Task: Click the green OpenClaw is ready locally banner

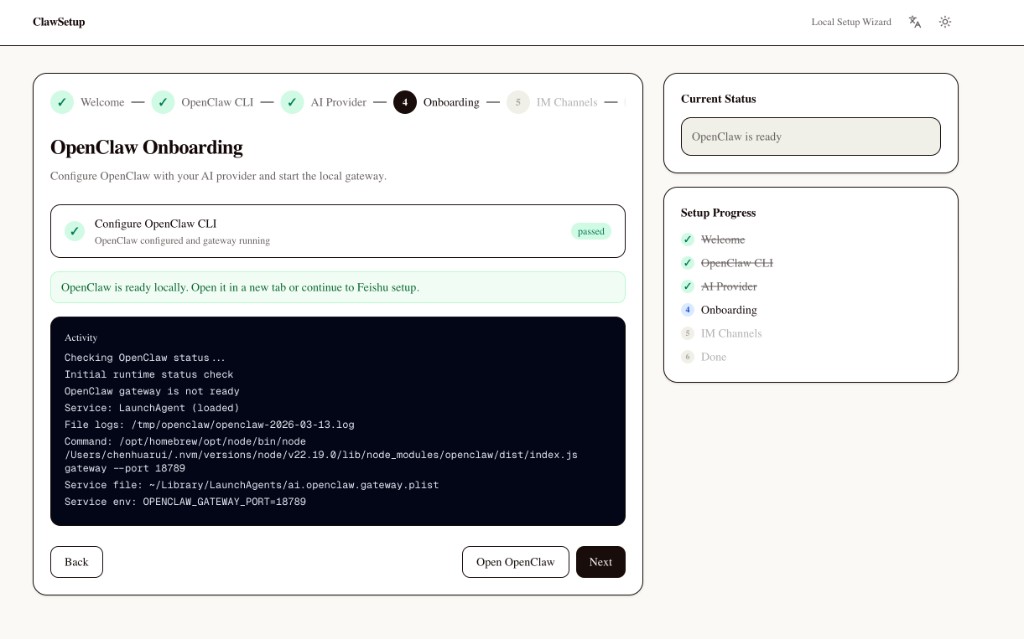Action: point(338,287)
